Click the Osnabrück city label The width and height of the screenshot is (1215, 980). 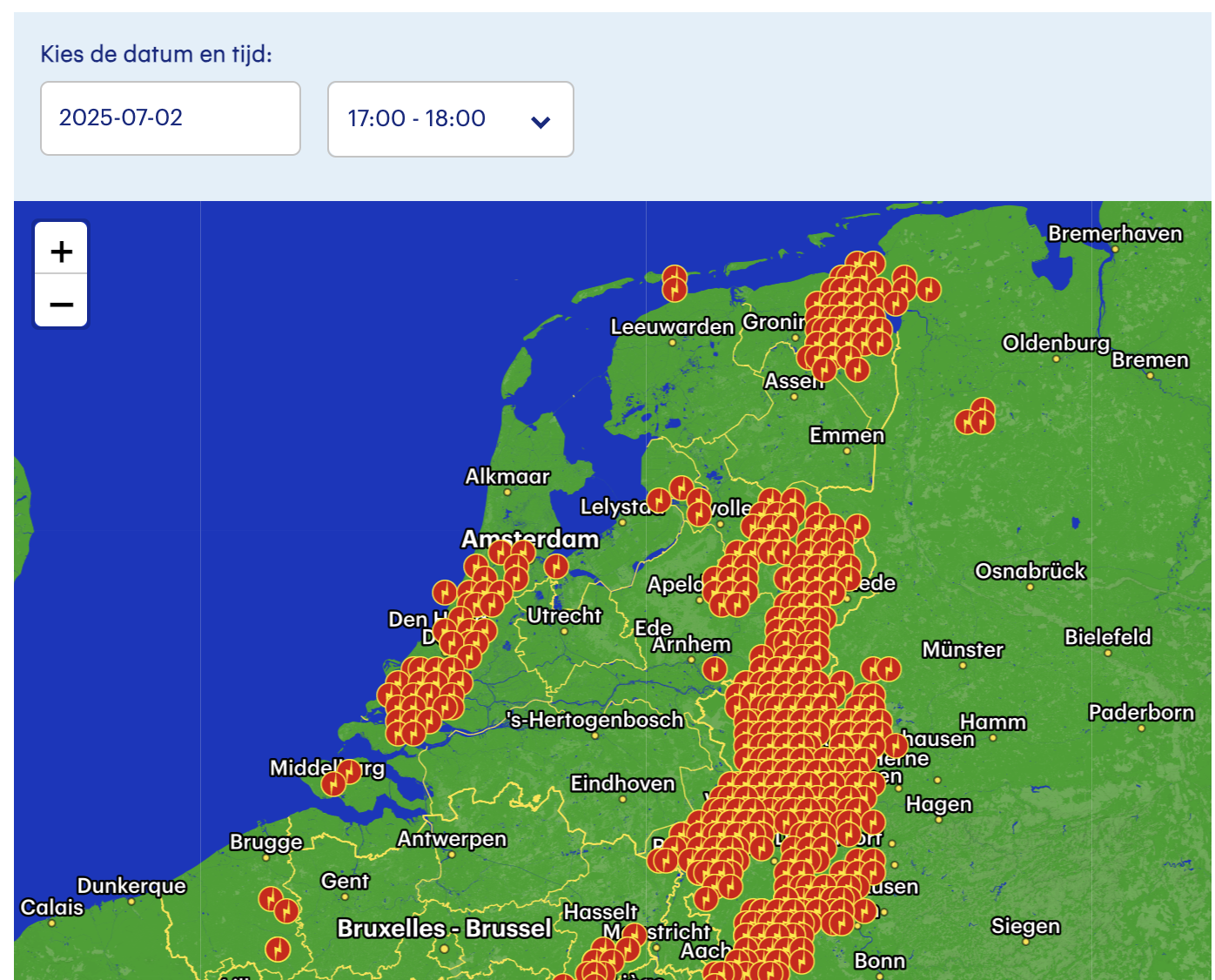[x=1030, y=571]
